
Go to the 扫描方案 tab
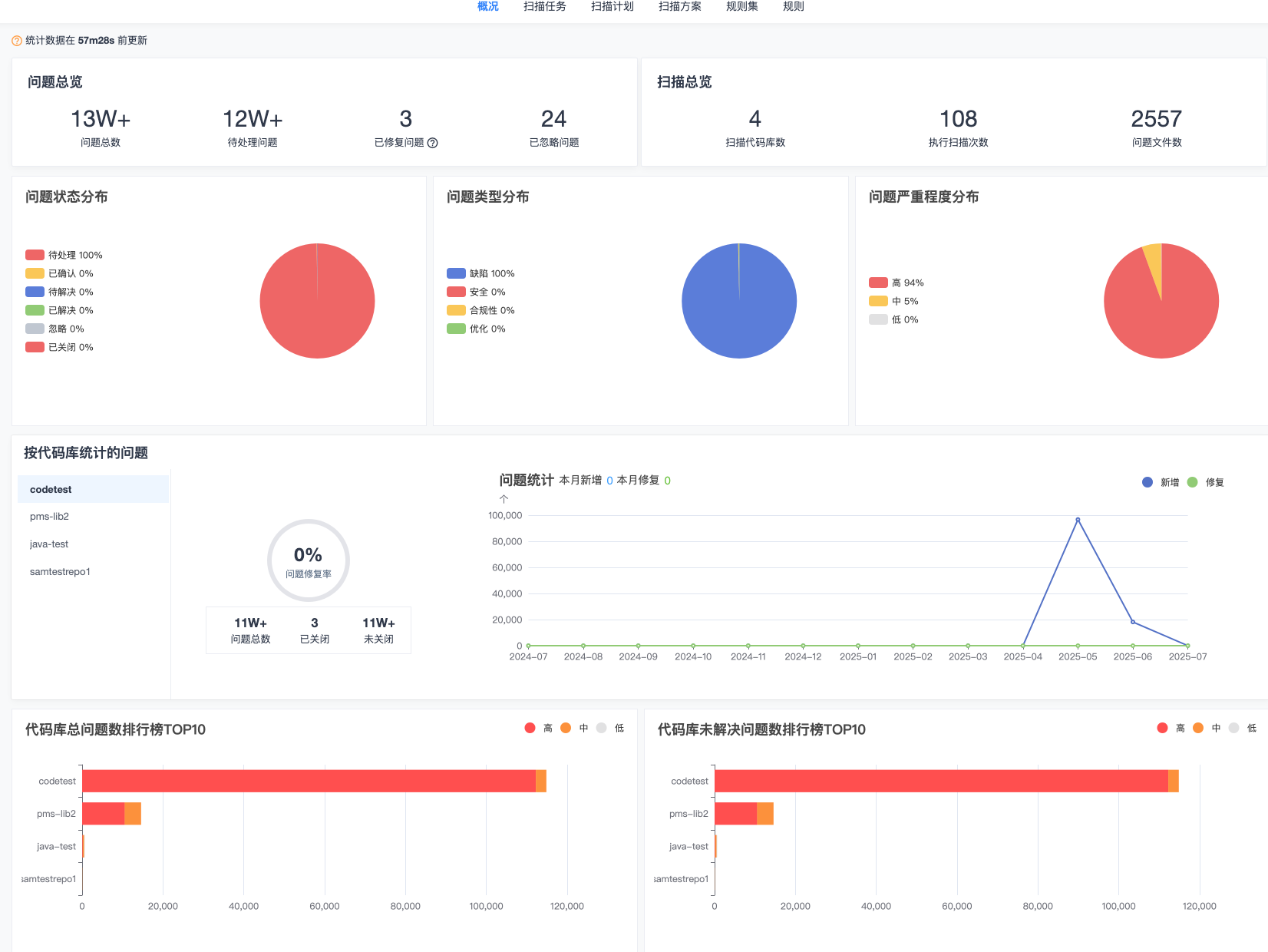tap(679, 7)
